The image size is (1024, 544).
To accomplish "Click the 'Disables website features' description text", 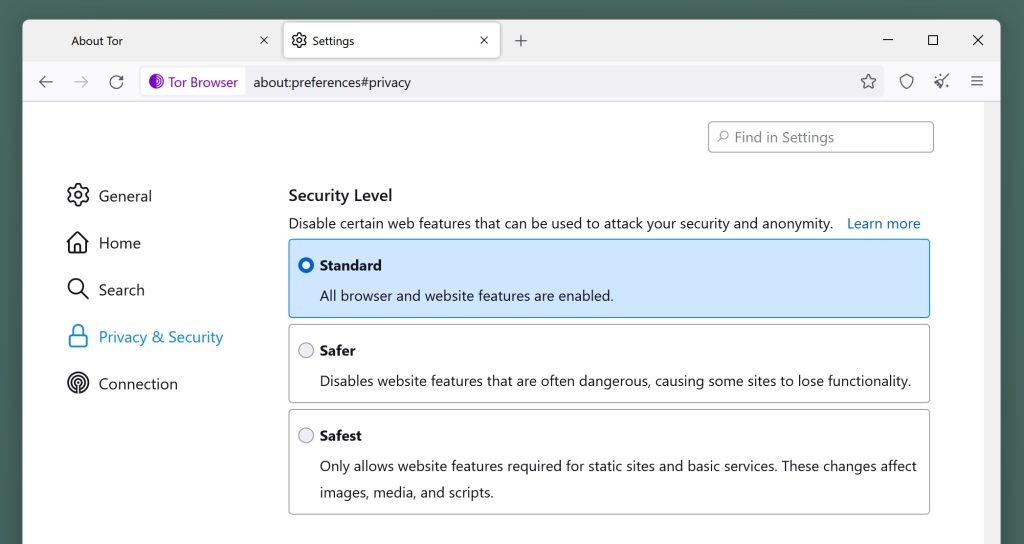I will tap(615, 381).
